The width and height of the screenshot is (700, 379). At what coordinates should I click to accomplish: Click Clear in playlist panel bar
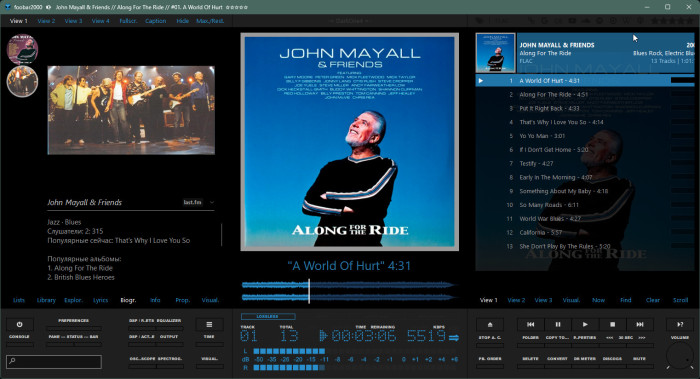click(653, 300)
